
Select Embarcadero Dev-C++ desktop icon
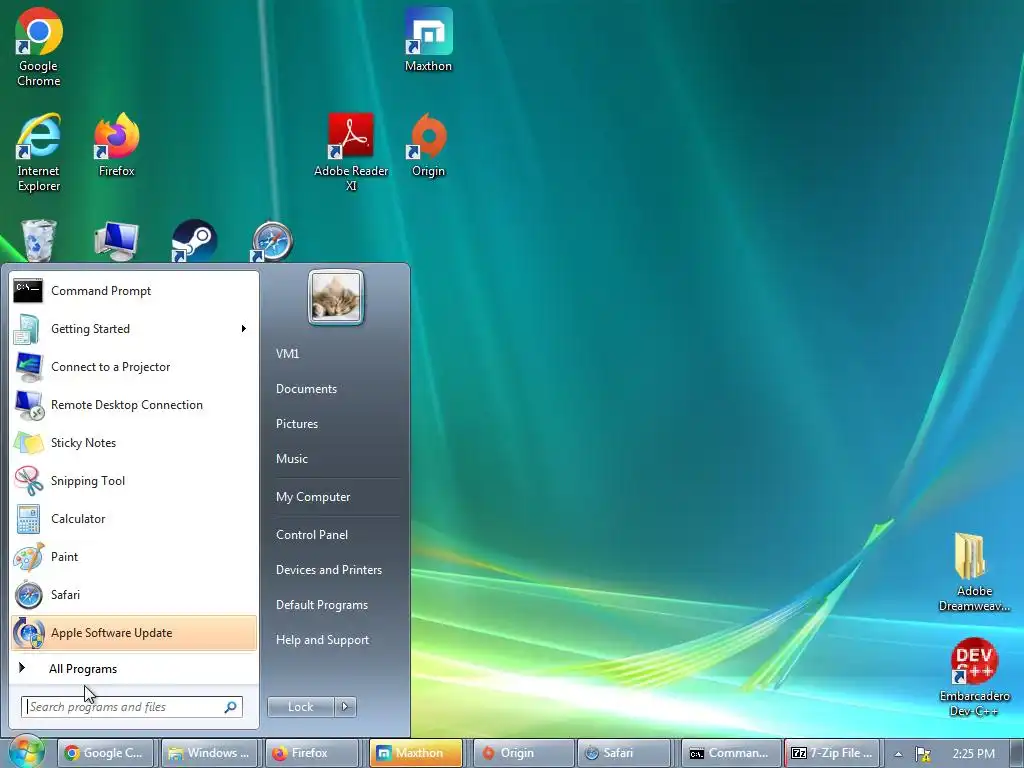click(x=974, y=678)
